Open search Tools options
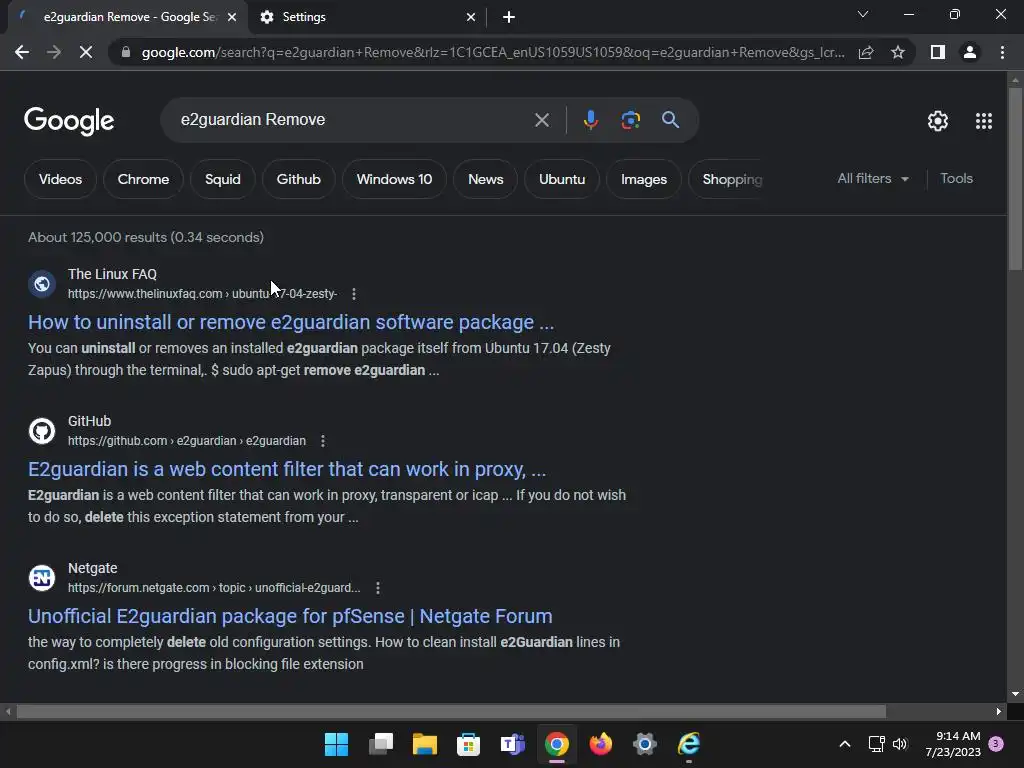Image resolution: width=1024 pixels, height=768 pixels. (x=956, y=178)
